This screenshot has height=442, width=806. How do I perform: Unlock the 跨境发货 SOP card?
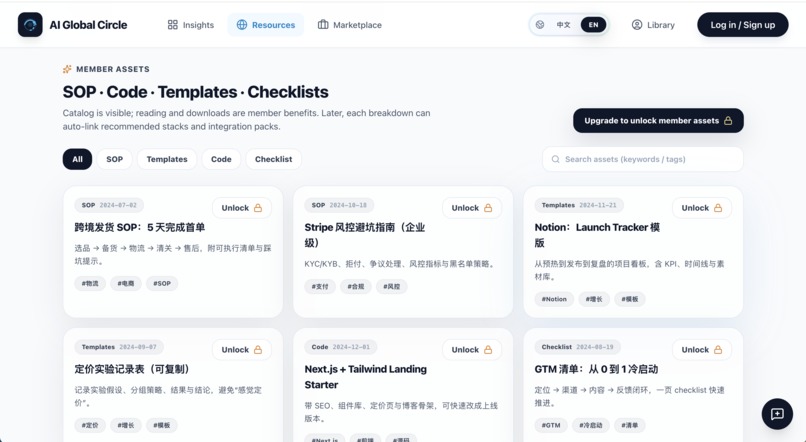pos(242,208)
